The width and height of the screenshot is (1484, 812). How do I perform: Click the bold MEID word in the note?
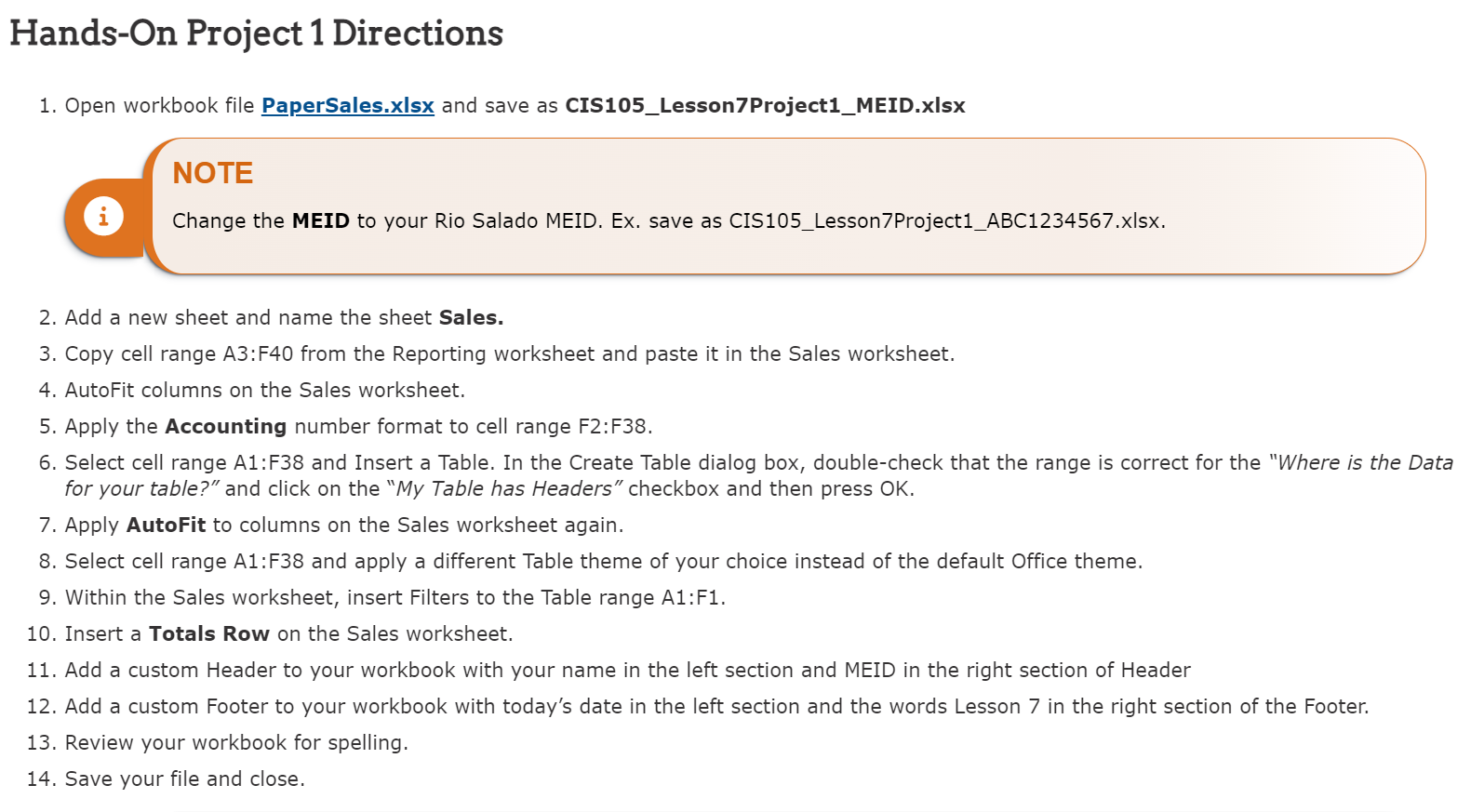(x=321, y=221)
